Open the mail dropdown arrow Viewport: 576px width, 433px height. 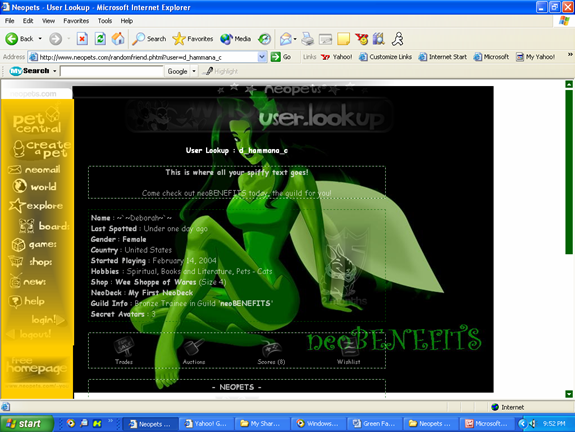point(295,39)
